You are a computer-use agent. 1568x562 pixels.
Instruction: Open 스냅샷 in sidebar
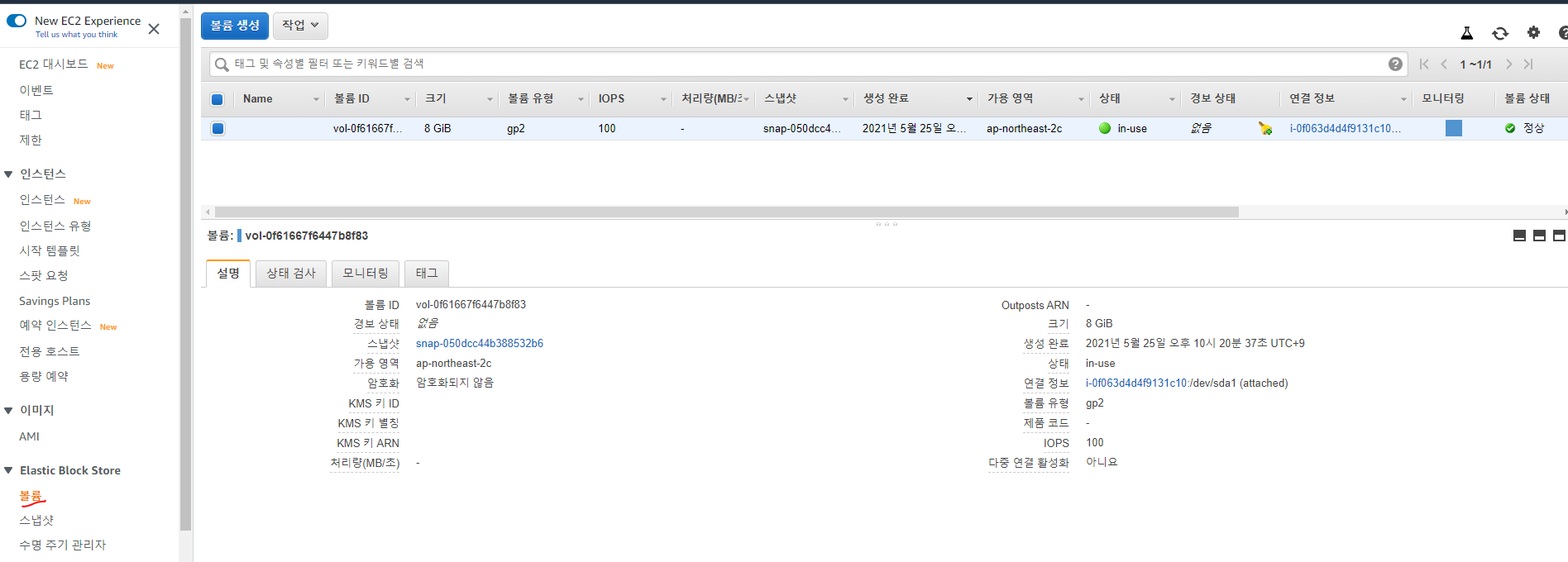click(36, 520)
